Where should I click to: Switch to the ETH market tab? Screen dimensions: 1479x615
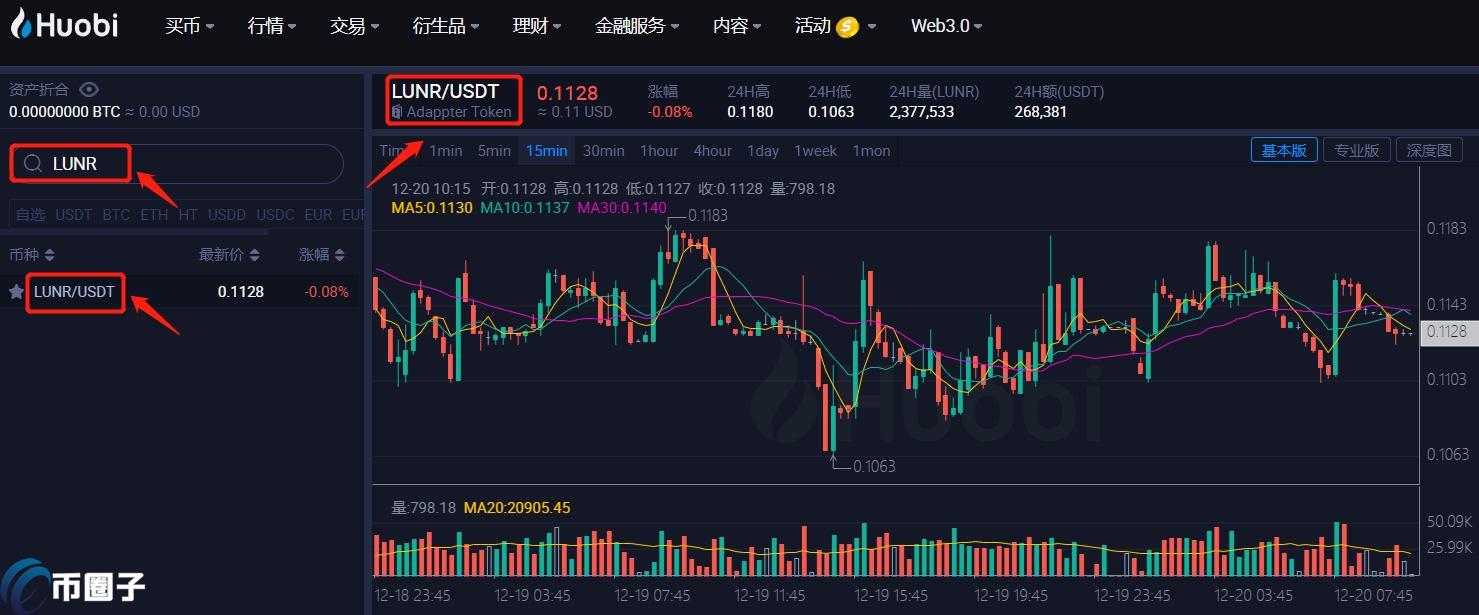pos(154,214)
